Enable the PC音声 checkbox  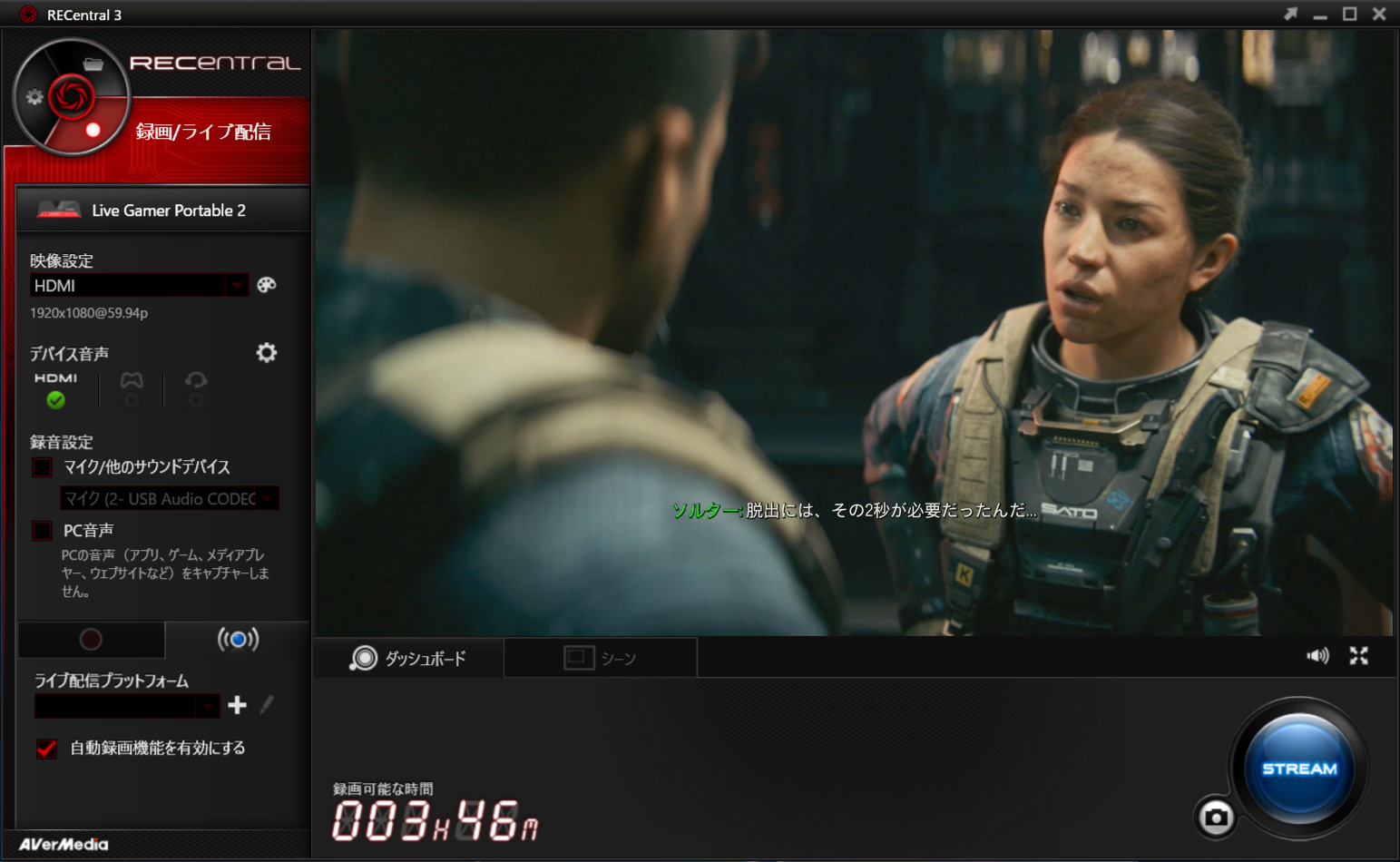pyautogui.click(x=42, y=531)
